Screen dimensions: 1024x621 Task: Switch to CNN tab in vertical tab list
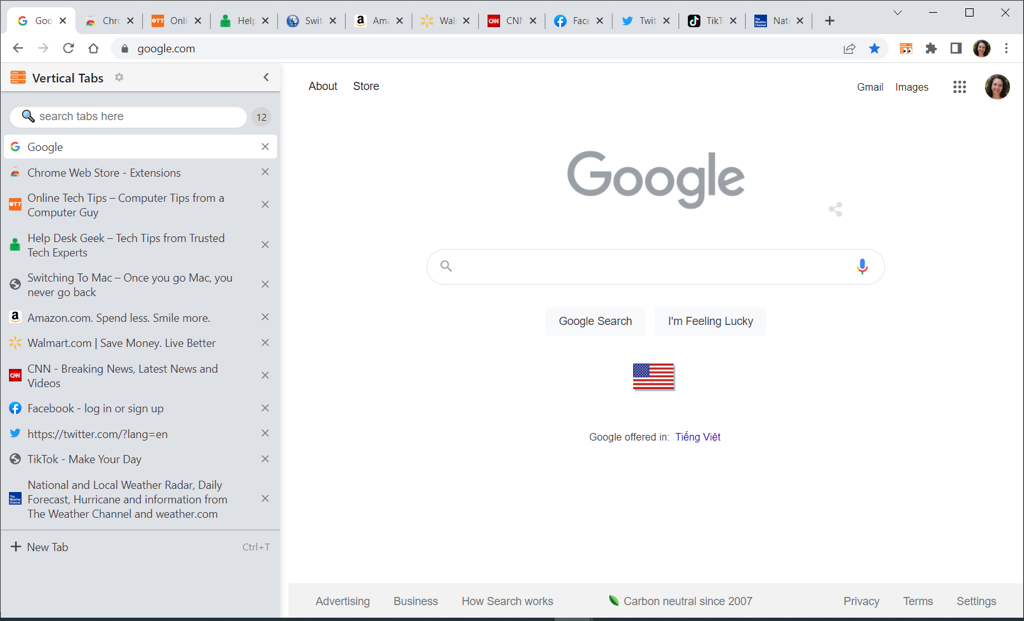point(122,376)
